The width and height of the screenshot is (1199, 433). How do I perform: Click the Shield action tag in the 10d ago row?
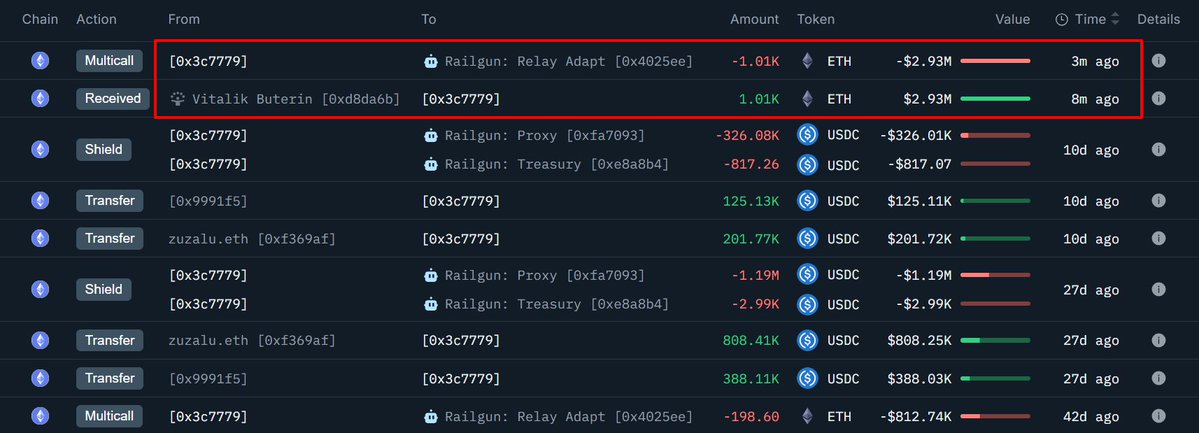(x=104, y=150)
